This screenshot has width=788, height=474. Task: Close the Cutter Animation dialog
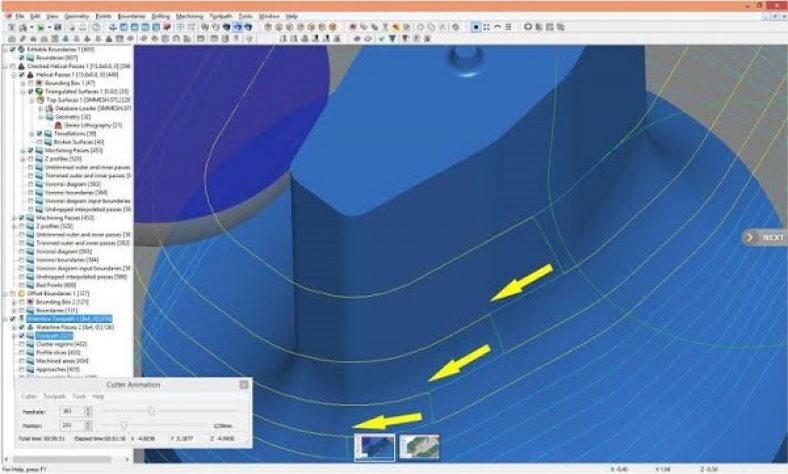(x=244, y=385)
